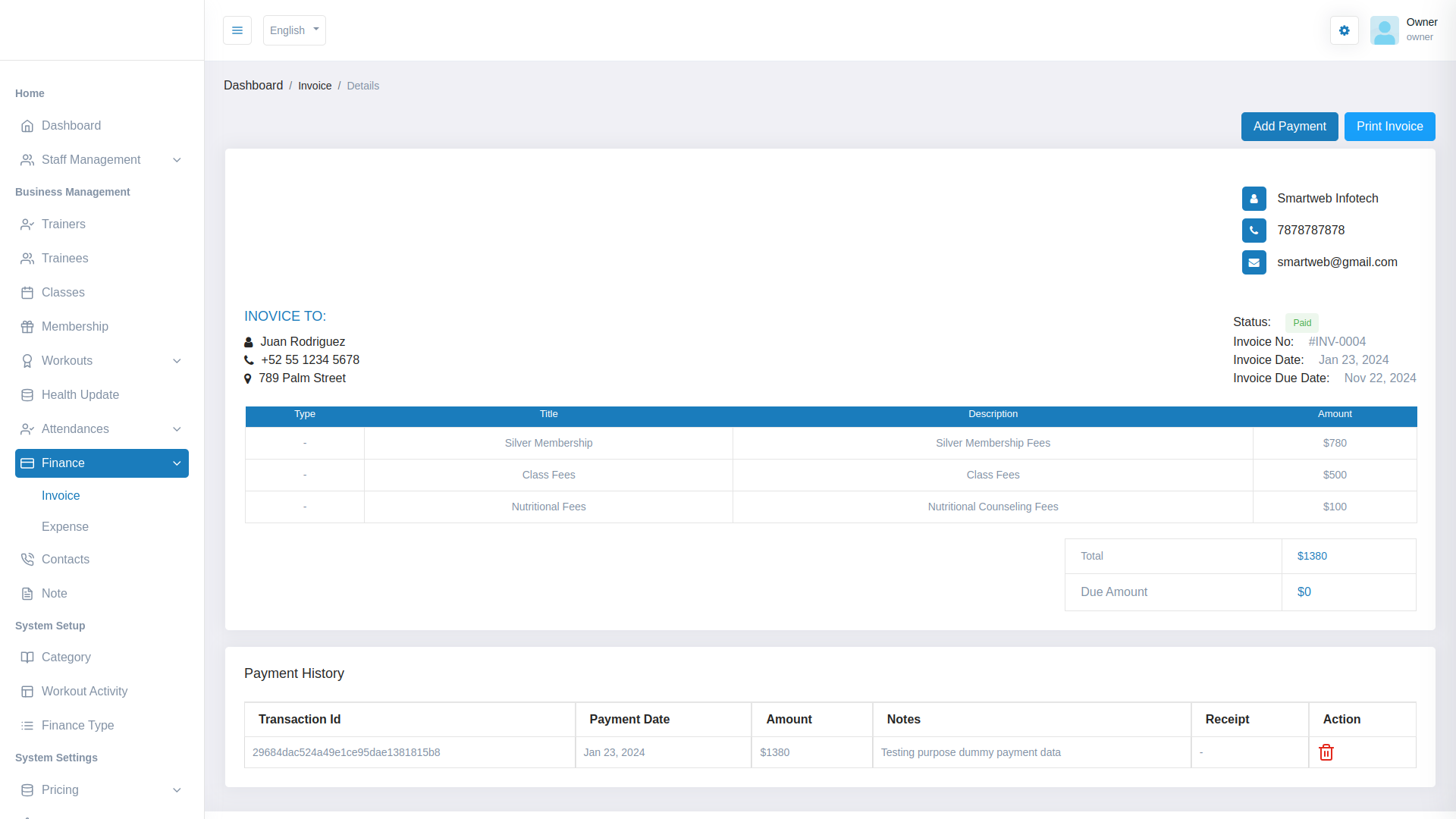This screenshot has height=819, width=1456.
Task: Go to Dashboard via breadcrumb link
Action: tap(253, 86)
